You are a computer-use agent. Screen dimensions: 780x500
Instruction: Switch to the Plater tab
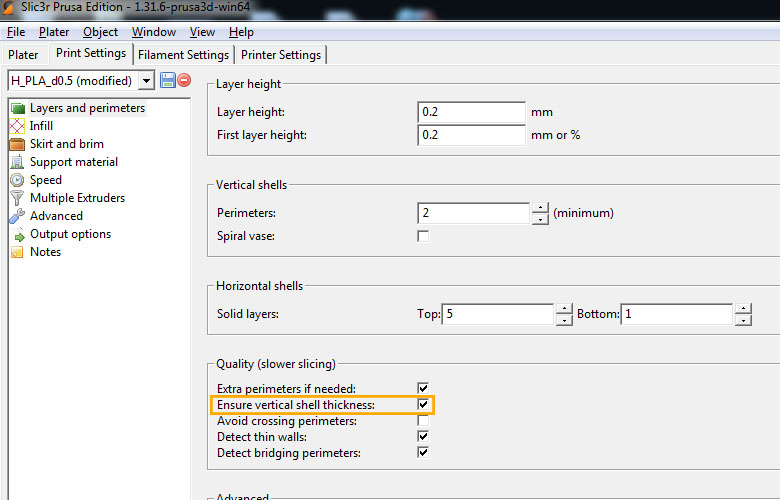23,55
